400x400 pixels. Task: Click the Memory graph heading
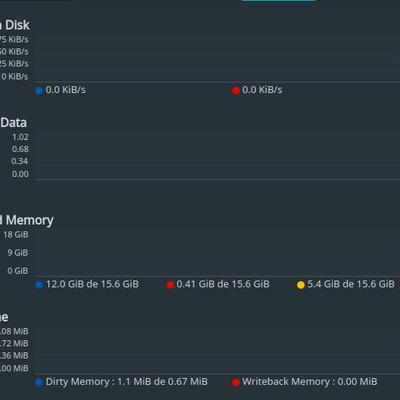(x=27, y=220)
